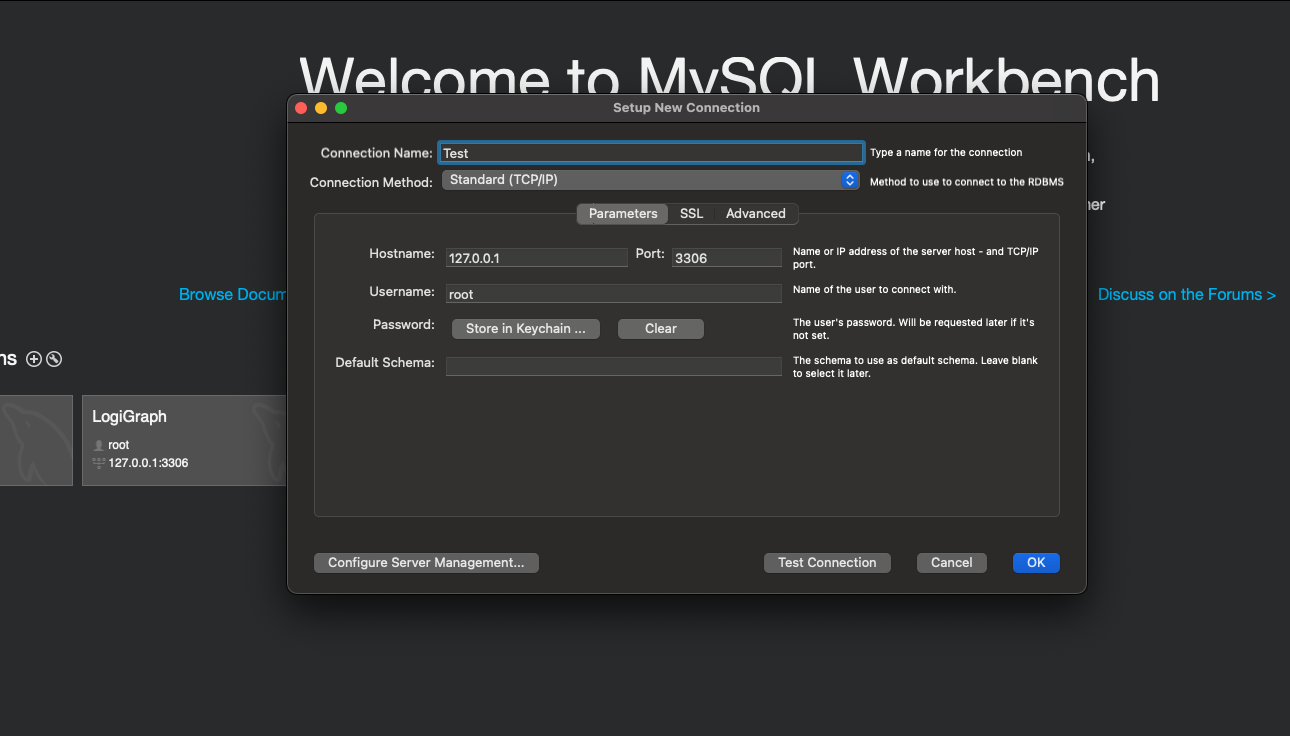Click the 'Name of the user to connect with.' text

click(875, 290)
